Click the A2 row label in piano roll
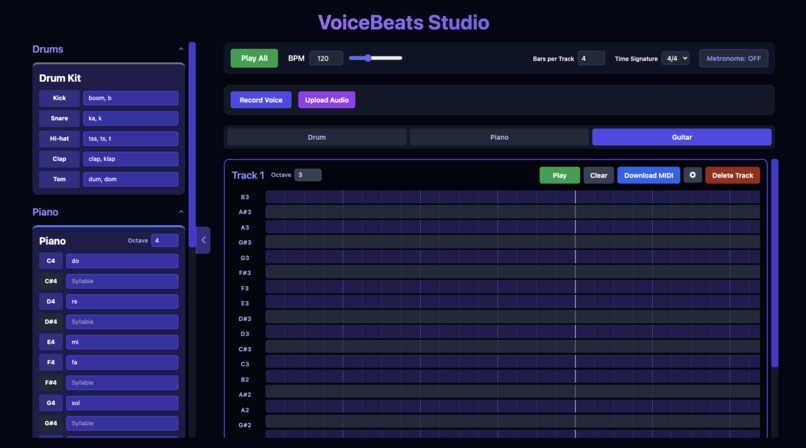The height and width of the screenshot is (448, 806). pos(245,410)
